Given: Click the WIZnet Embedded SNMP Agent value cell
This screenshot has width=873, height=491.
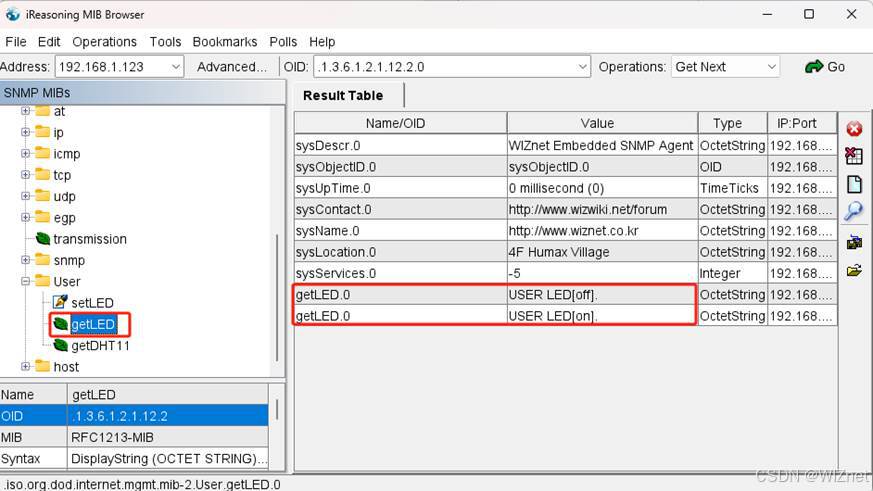Looking at the screenshot, I should click(602, 145).
